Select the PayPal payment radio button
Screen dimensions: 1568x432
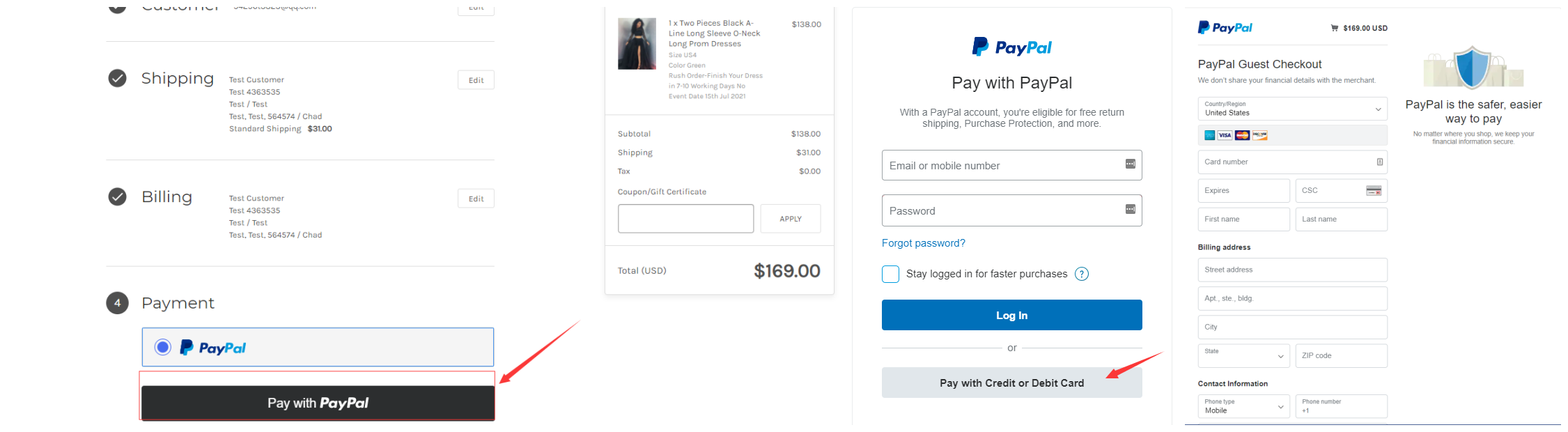(x=163, y=347)
